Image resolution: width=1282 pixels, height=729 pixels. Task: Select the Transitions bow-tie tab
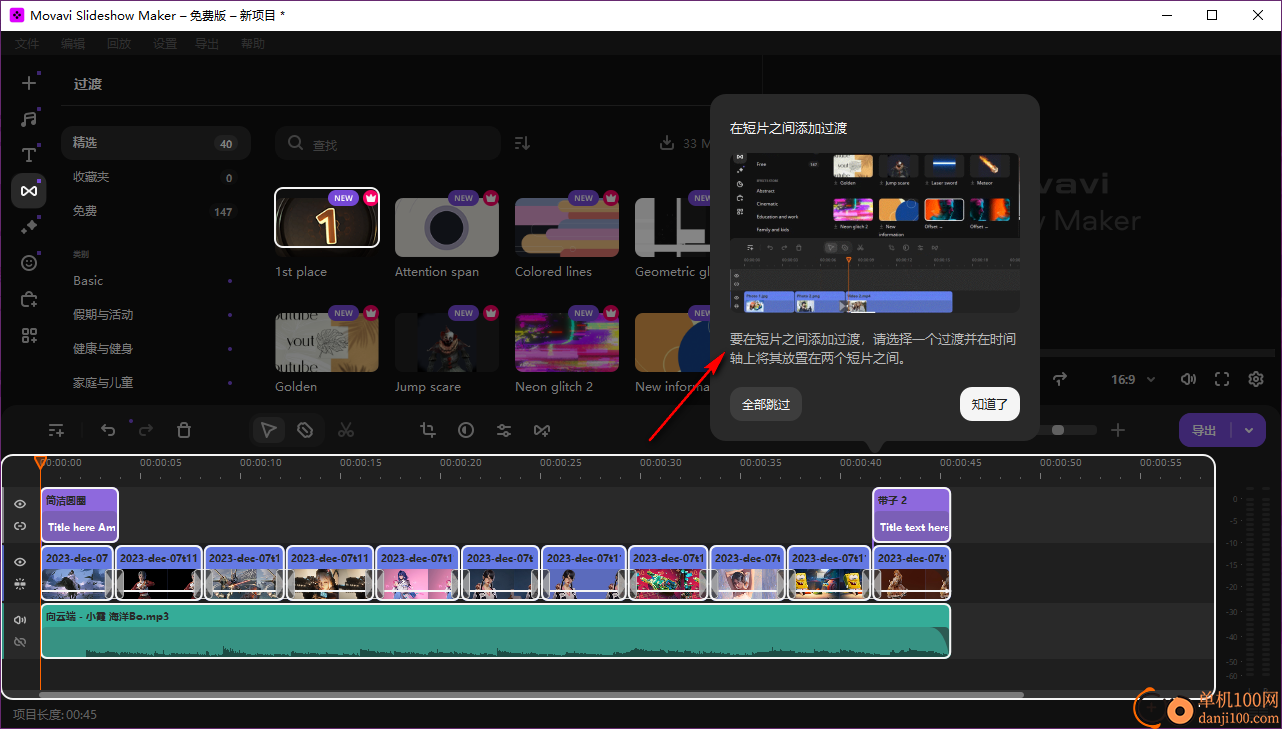click(x=29, y=191)
